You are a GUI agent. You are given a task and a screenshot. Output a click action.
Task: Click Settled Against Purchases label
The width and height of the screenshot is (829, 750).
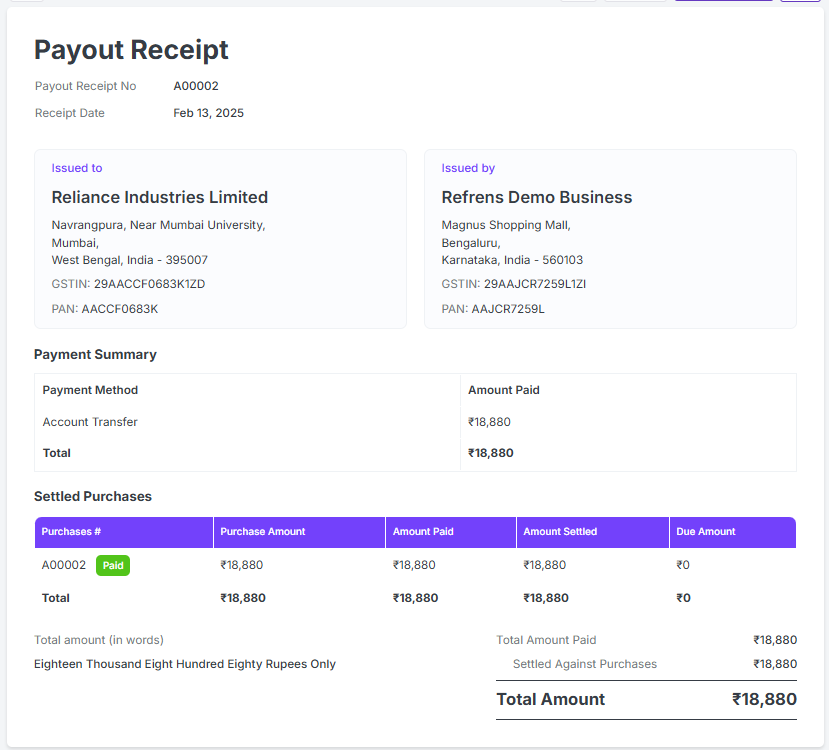point(585,664)
